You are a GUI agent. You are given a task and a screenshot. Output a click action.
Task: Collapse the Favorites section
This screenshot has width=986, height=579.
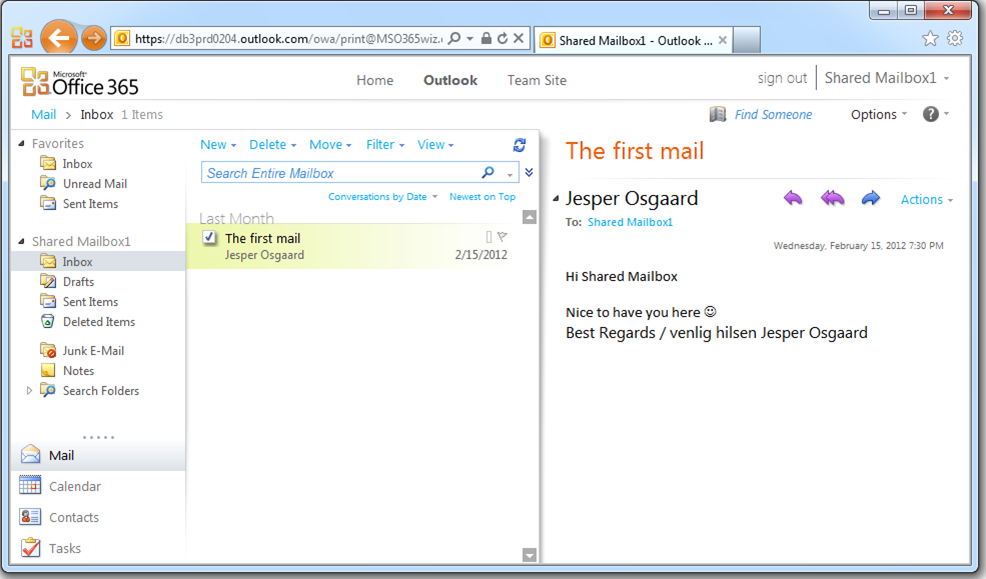point(22,144)
